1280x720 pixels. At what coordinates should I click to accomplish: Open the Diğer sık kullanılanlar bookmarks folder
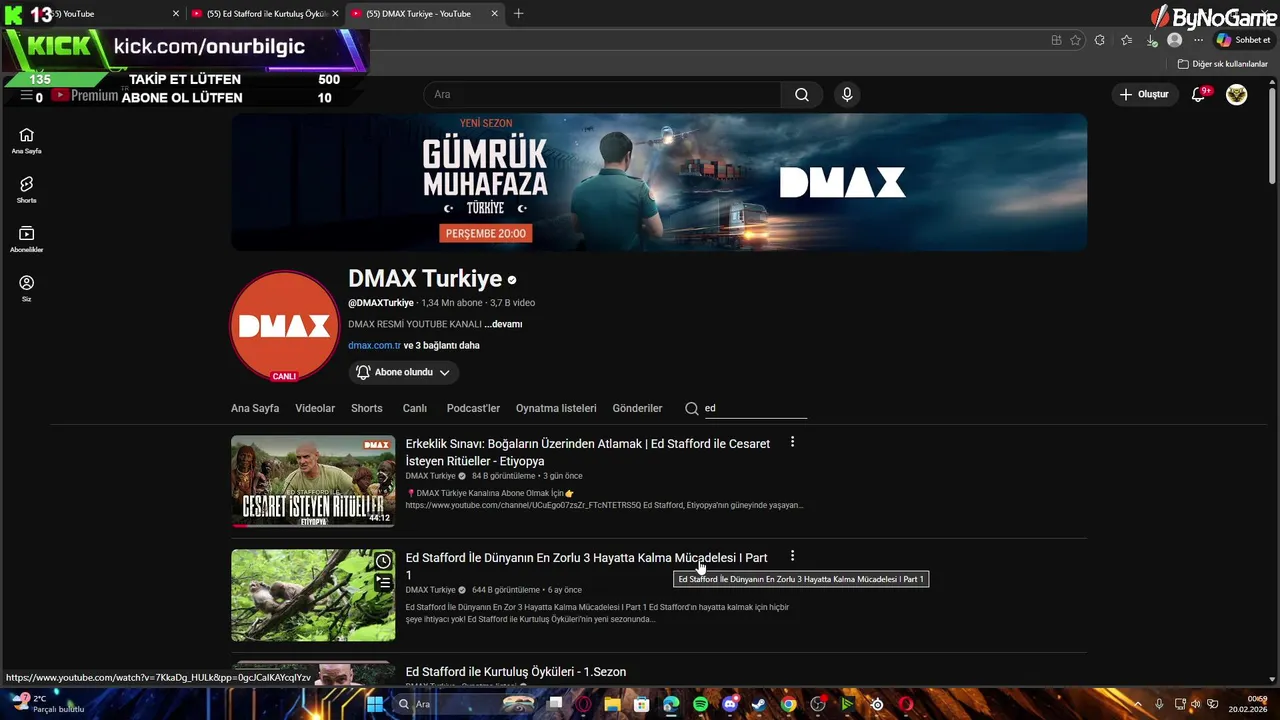point(1222,64)
